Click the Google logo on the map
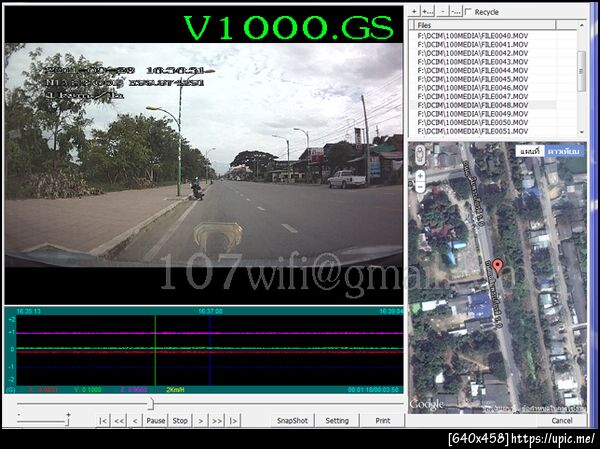Viewport: 600px width, 449px height. coord(426,405)
